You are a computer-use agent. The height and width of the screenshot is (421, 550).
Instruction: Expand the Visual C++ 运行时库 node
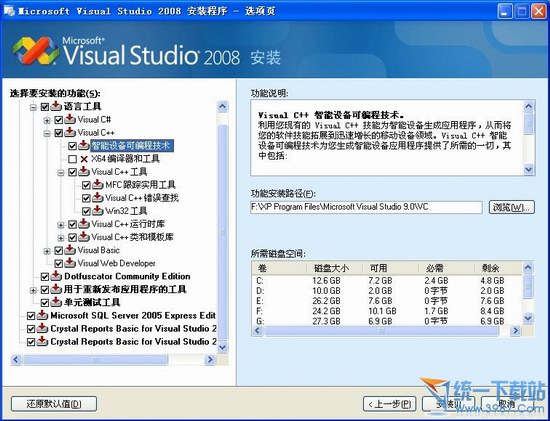click(61, 225)
